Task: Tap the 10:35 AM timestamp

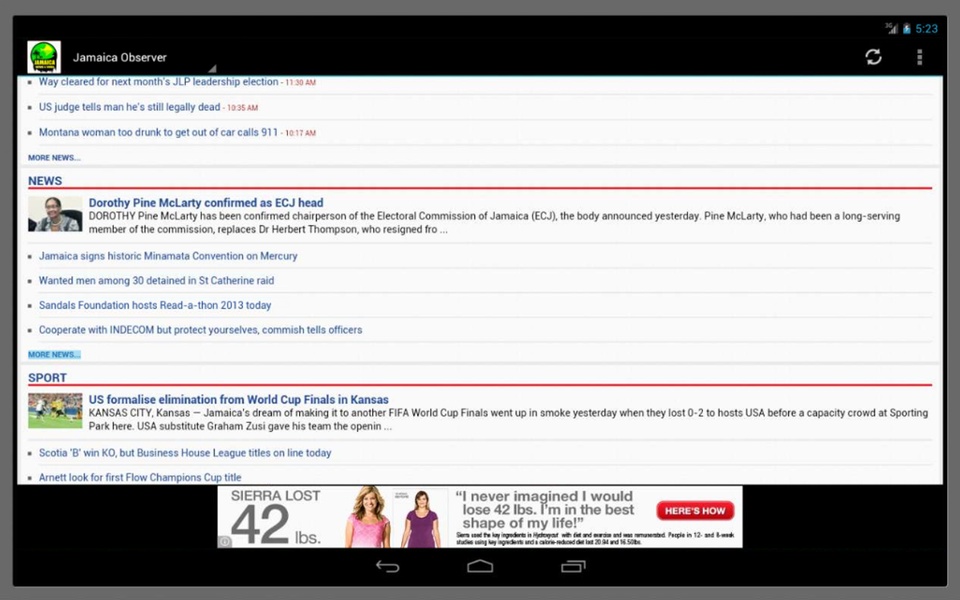Action: [x=242, y=108]
